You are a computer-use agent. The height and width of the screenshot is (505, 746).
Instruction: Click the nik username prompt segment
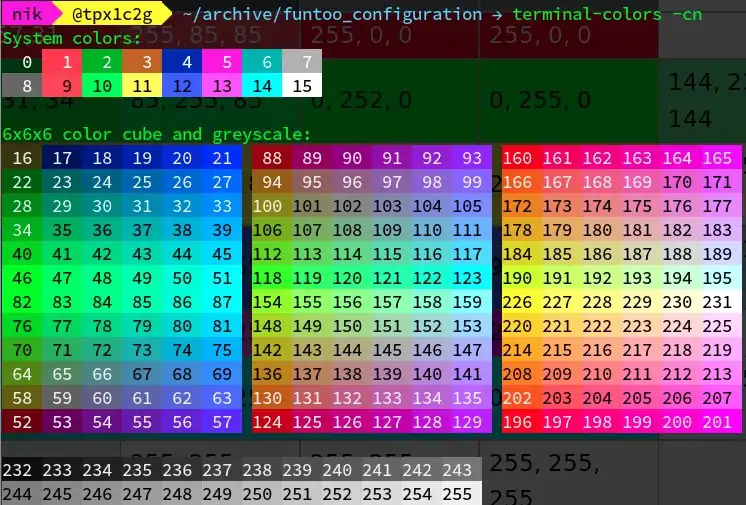(27, 14)
